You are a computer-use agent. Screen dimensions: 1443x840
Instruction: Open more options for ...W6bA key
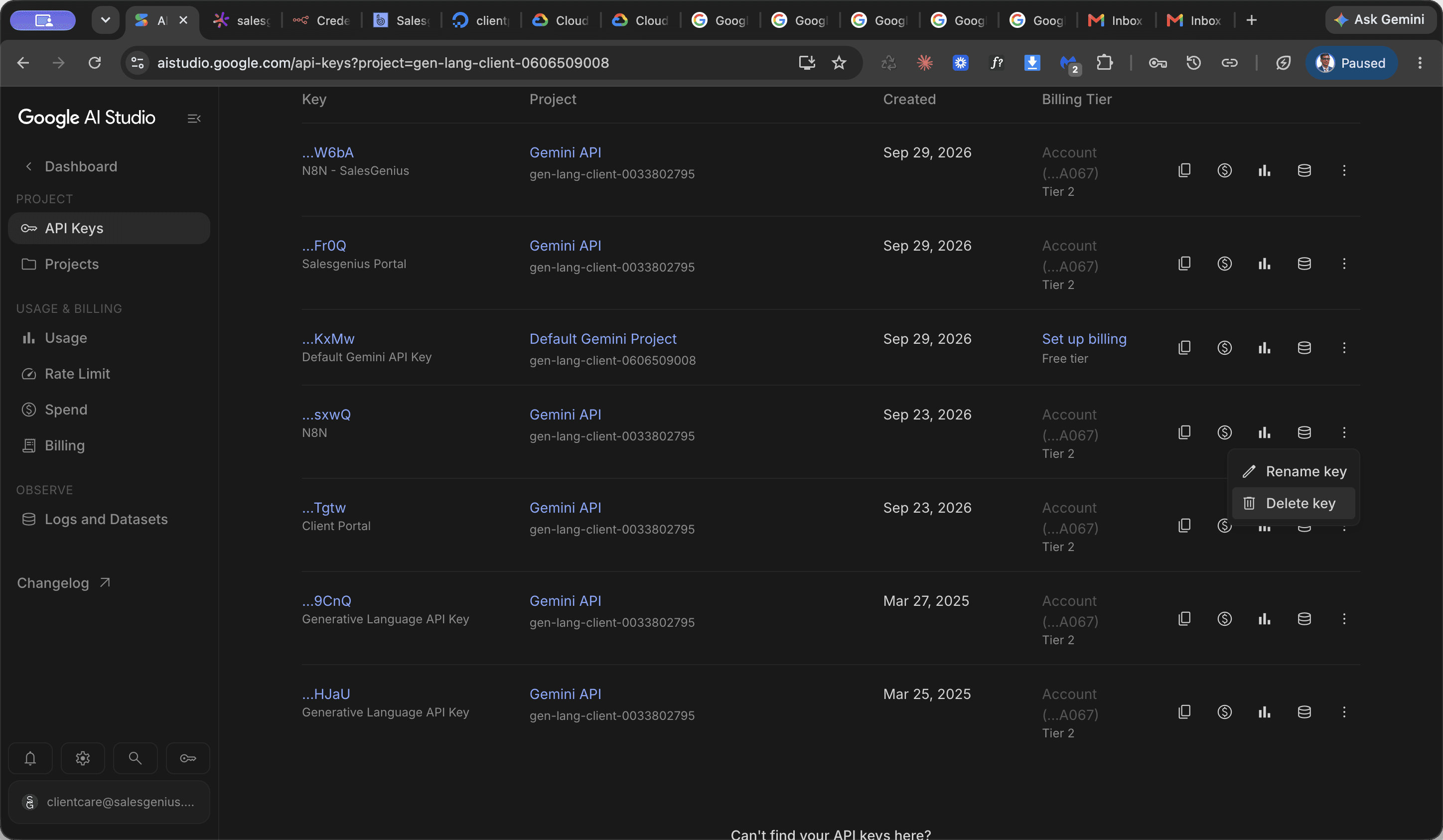[1344, 170]
